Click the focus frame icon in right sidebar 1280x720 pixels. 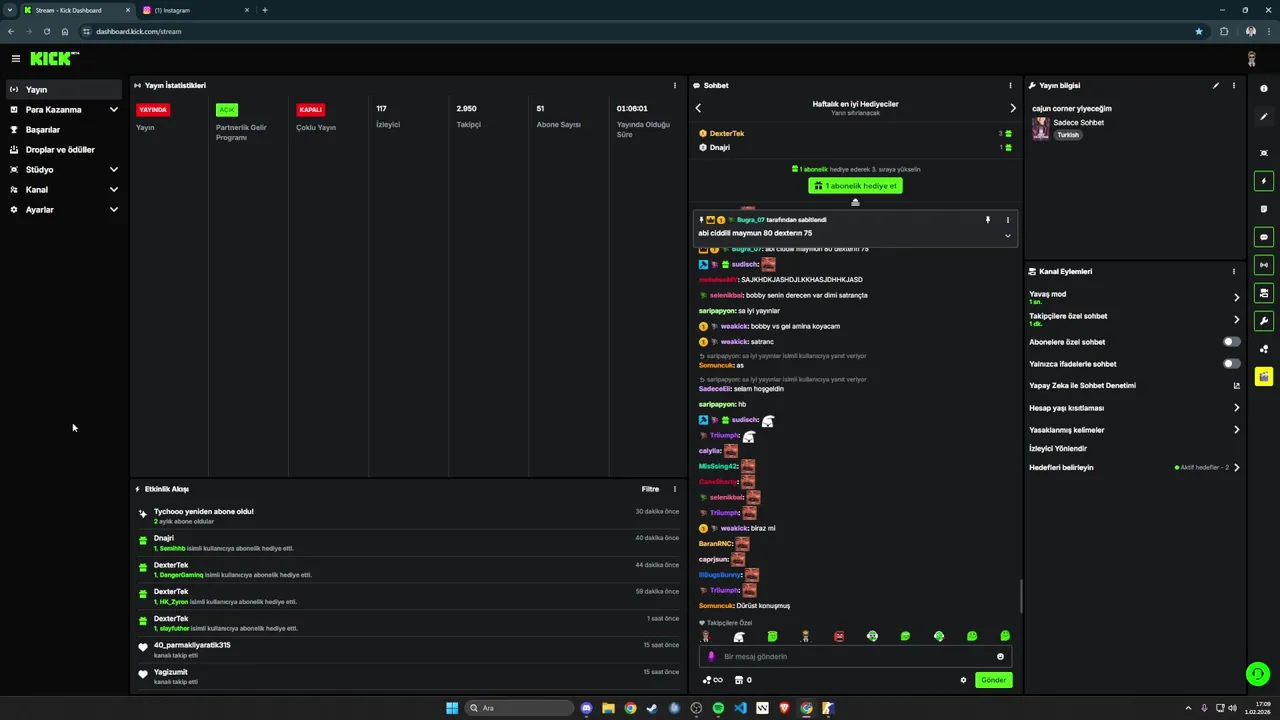pyautogui.click(x=1264, y=153)
